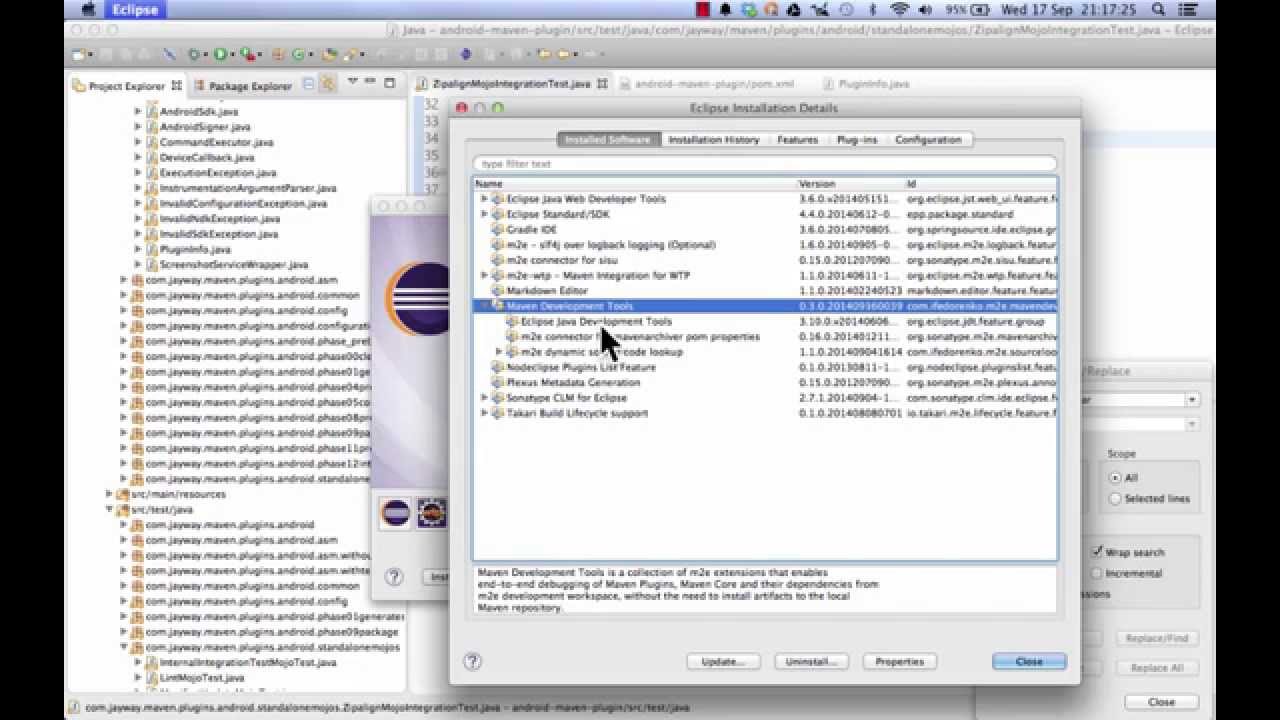
Task: Click help icon in Installation Details dialog
Action: pos(473,661)
